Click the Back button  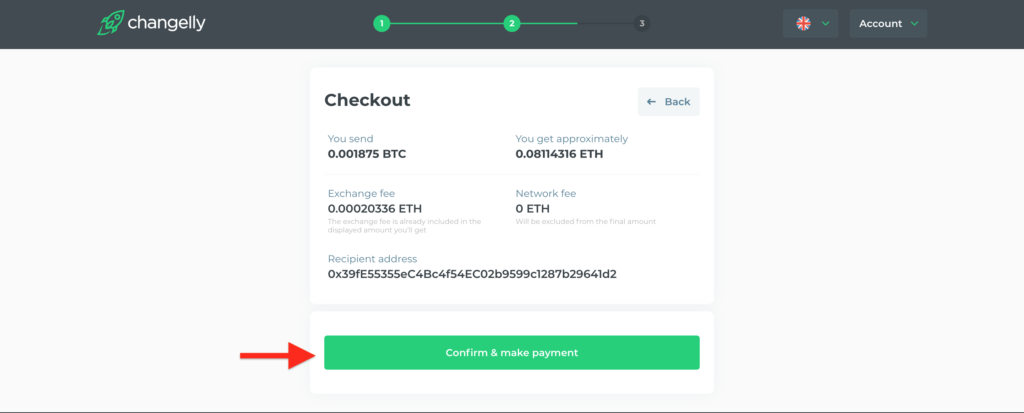coord(668,102)
